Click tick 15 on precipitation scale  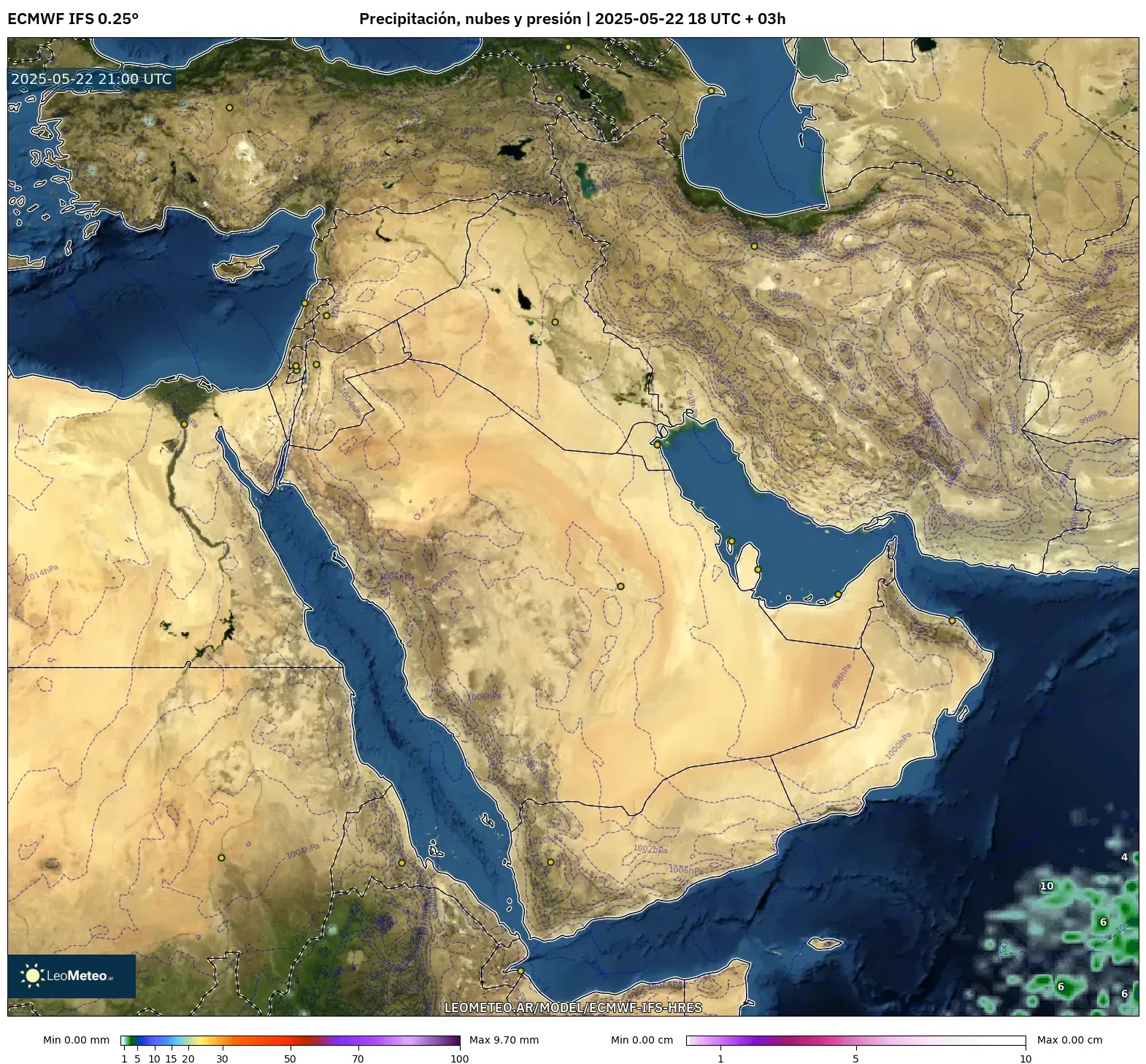[171, 1059]
